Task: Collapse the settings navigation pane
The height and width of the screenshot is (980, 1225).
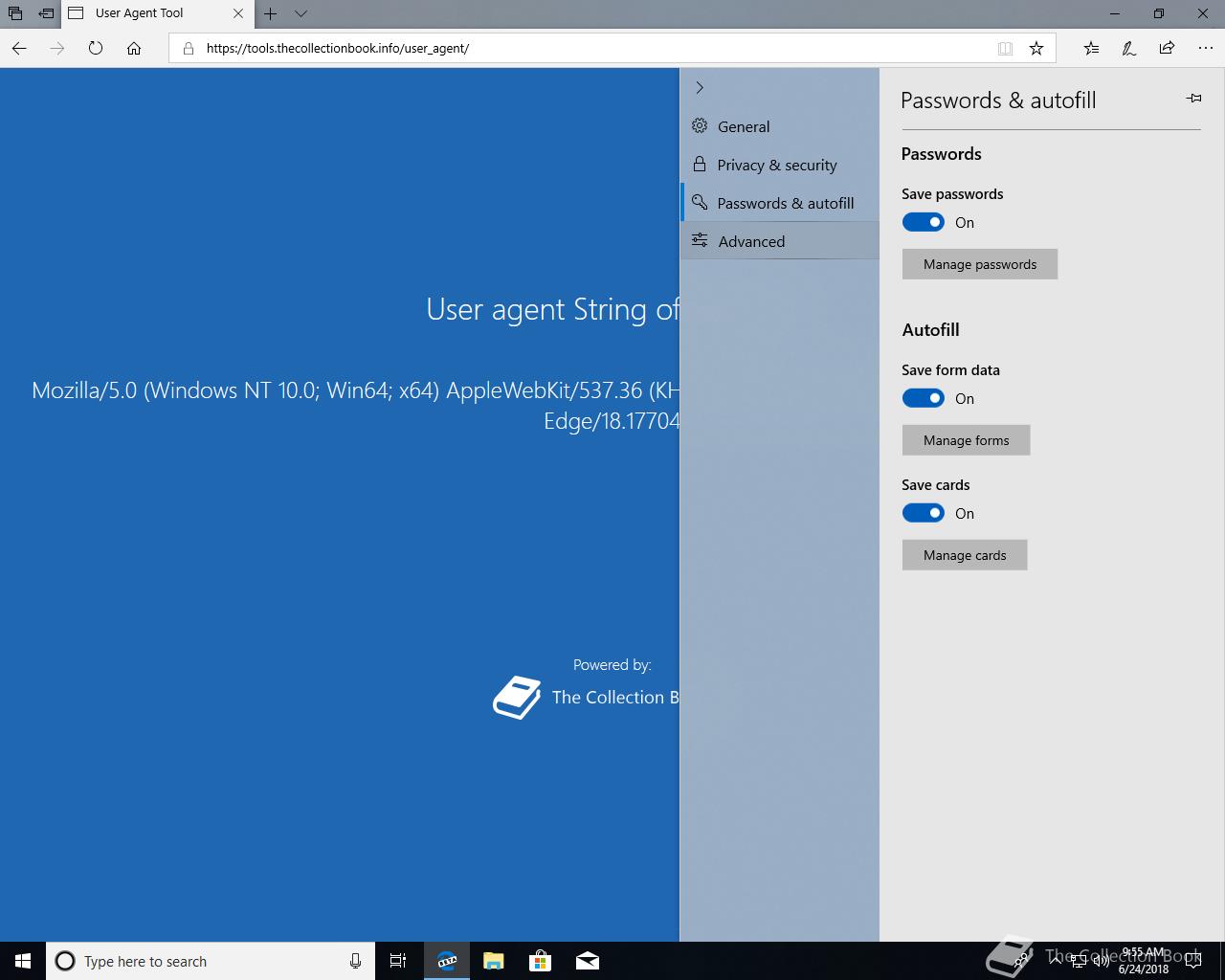Action: pos(700,88)
